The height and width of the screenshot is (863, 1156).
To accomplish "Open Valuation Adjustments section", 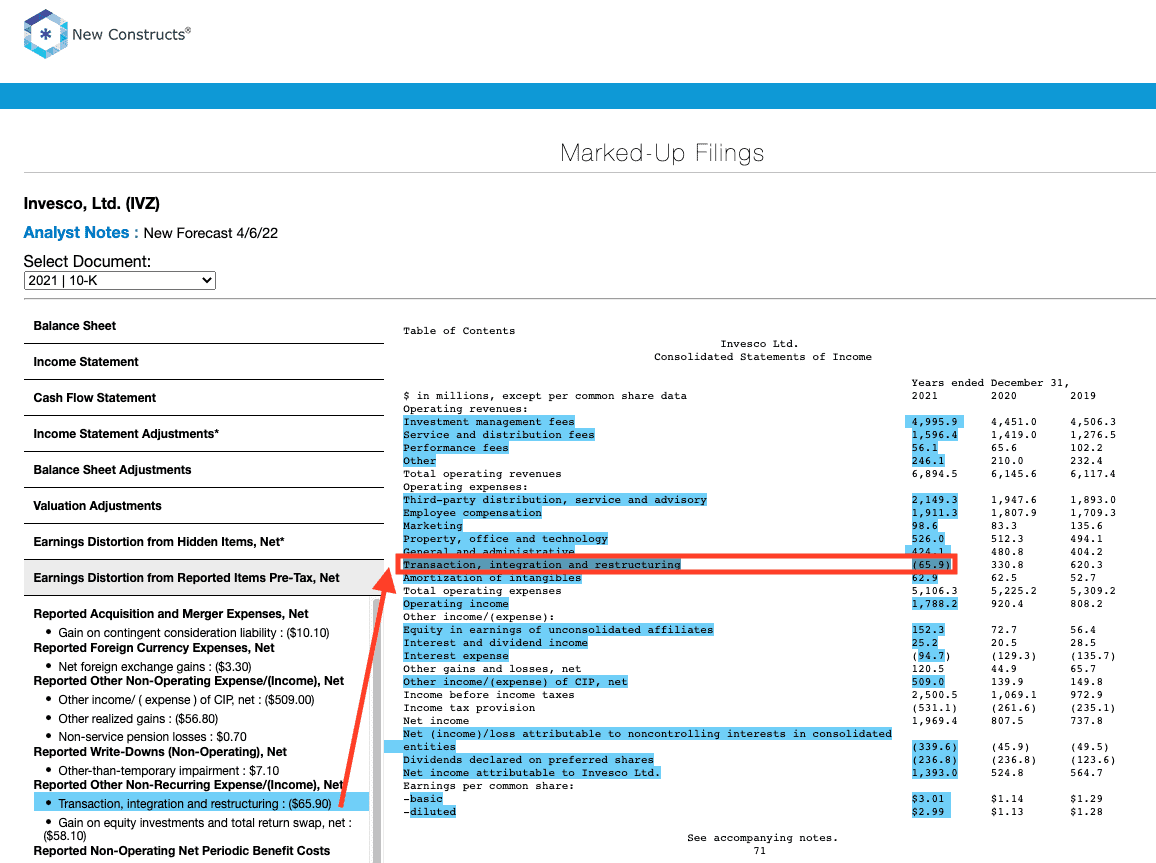I will (203, 506).
